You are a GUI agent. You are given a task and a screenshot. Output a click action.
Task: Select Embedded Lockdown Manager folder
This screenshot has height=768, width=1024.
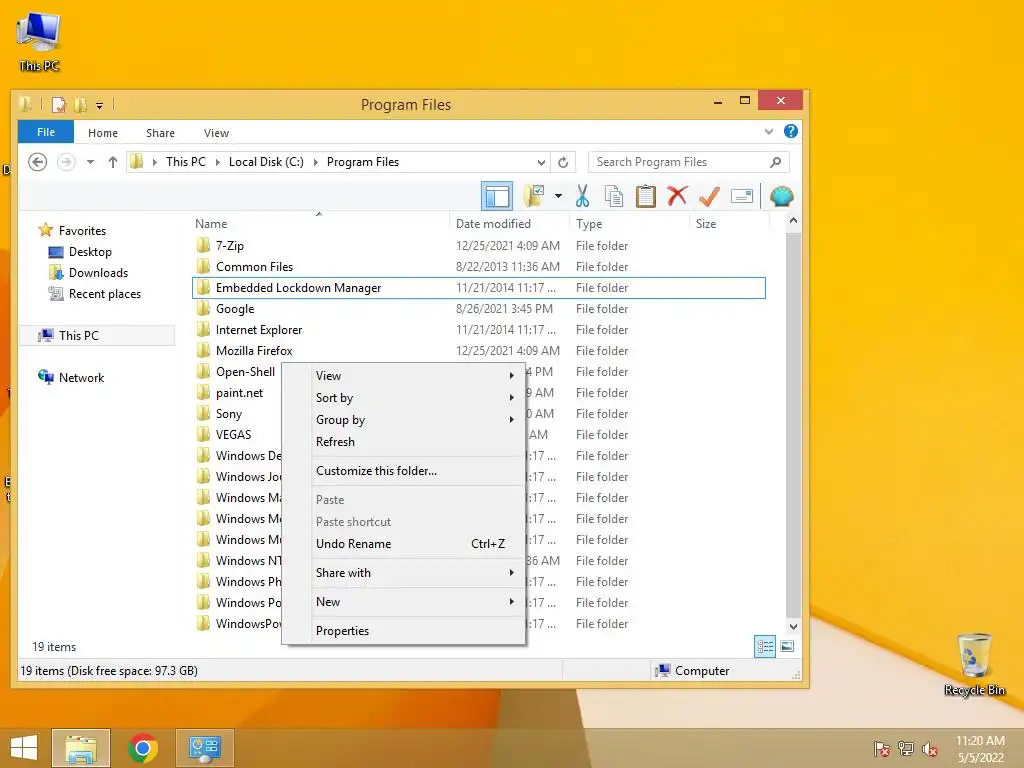[479, 288]
